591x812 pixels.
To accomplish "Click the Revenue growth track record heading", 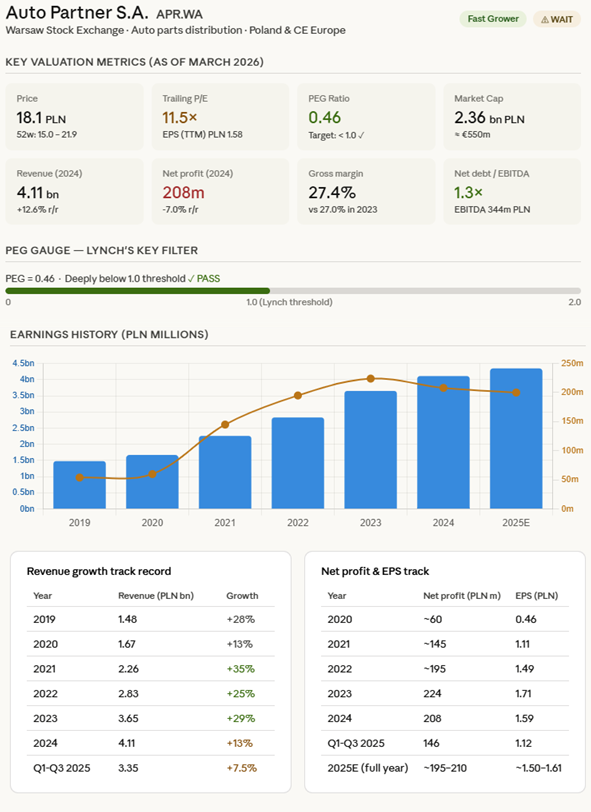I will pyautogui.click(x=99, y=571).
